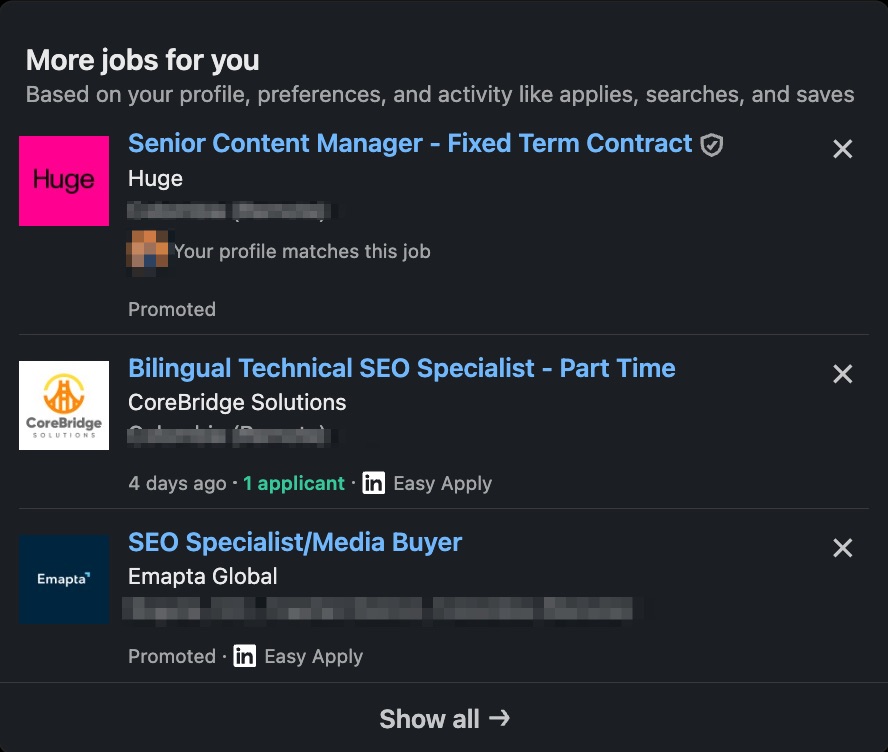Dismiss the Senior Content Manager job
Image resolution: width=888 pixels, height=752 pixels.
coord(843,148)
